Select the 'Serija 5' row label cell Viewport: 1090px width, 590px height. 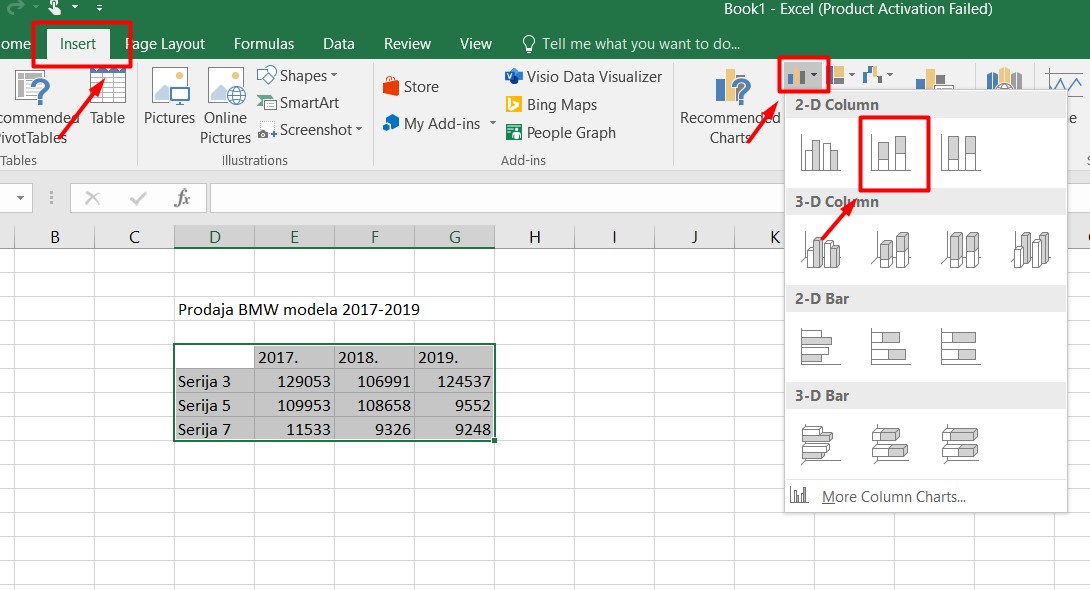coord(214,405)
